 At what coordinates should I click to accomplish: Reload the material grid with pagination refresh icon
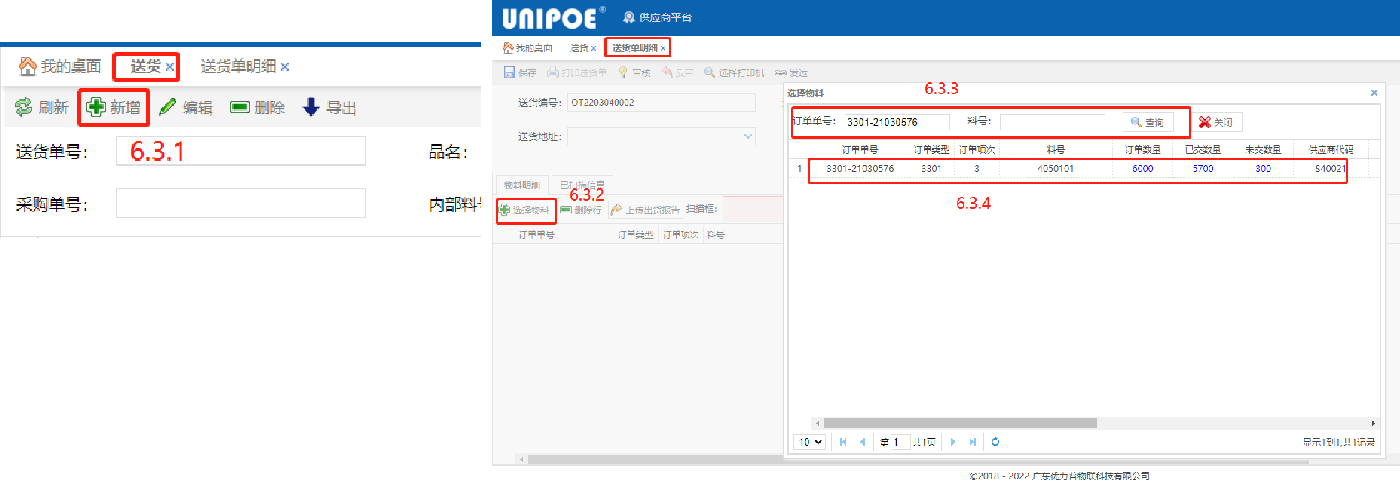(995, 441)
